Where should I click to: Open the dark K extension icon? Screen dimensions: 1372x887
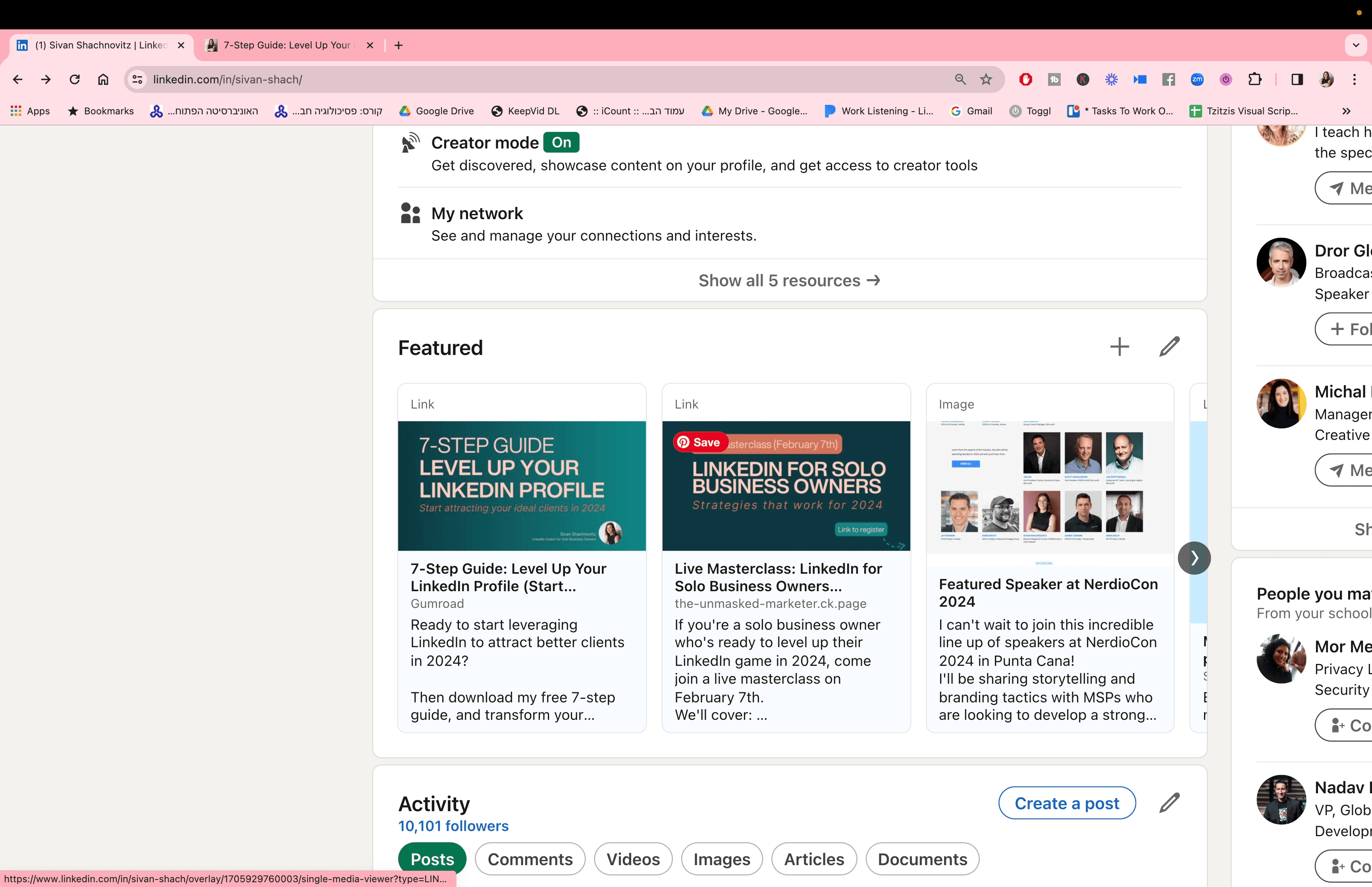click(1083, 79)
